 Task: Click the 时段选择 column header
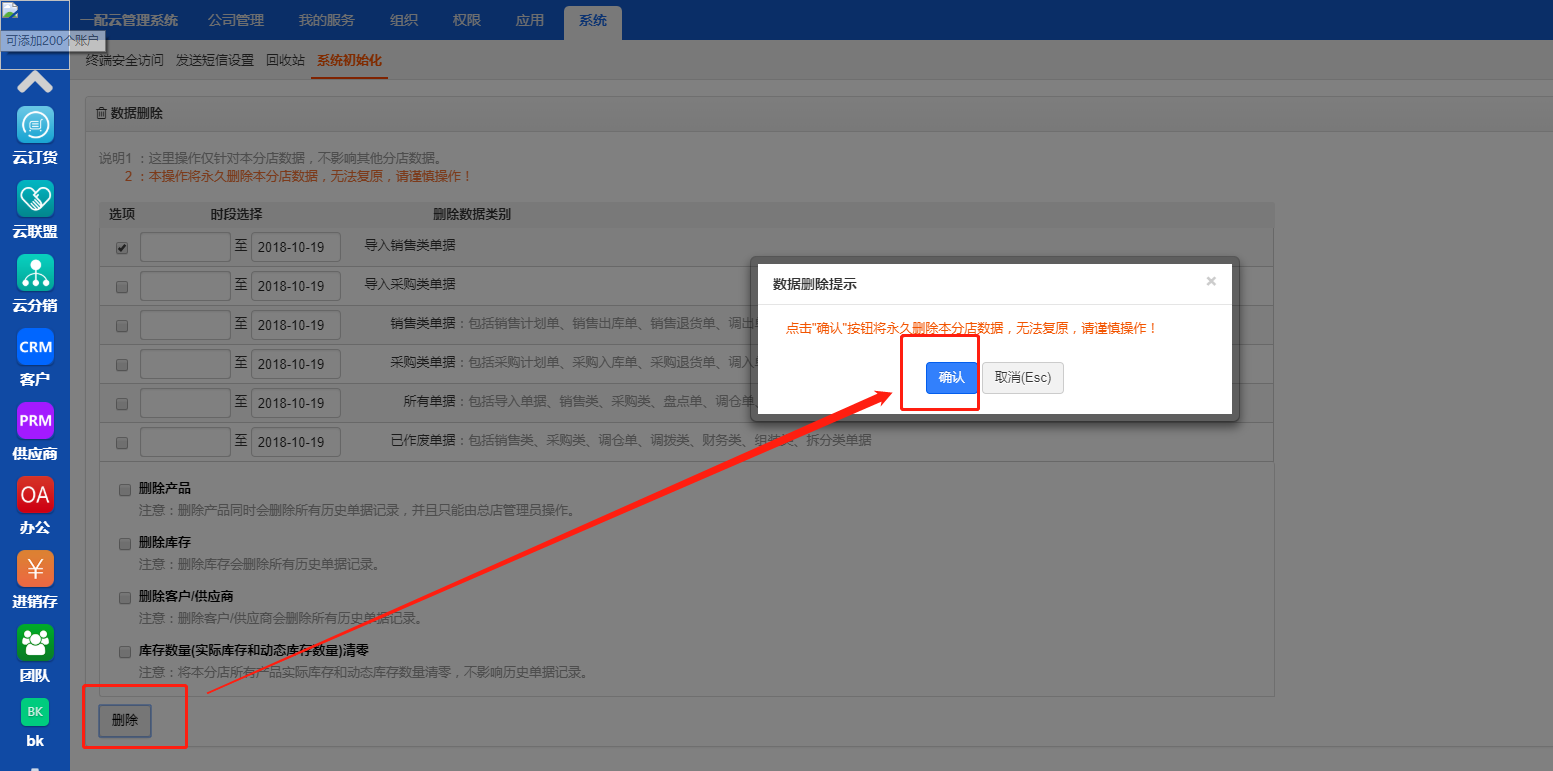(236, 215)
